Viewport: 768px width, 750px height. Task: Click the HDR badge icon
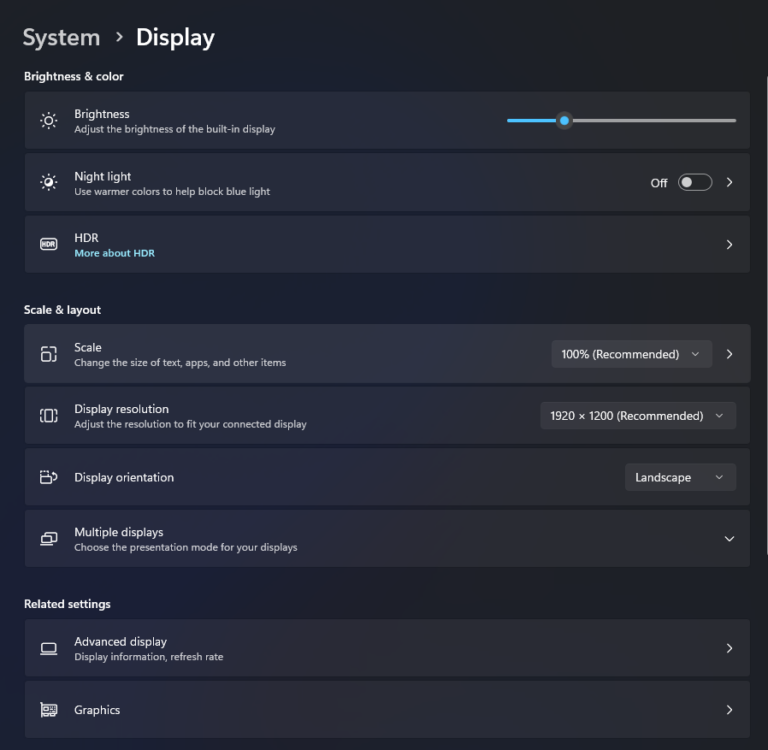pos(48,244)
